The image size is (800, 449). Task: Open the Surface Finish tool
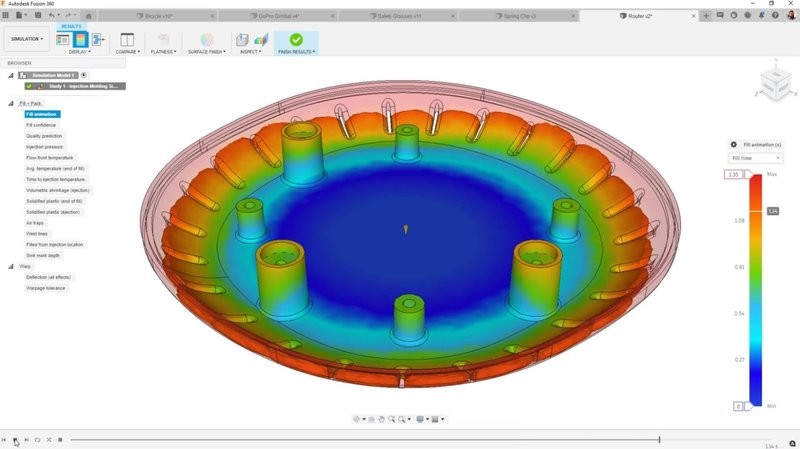(206, 40)
